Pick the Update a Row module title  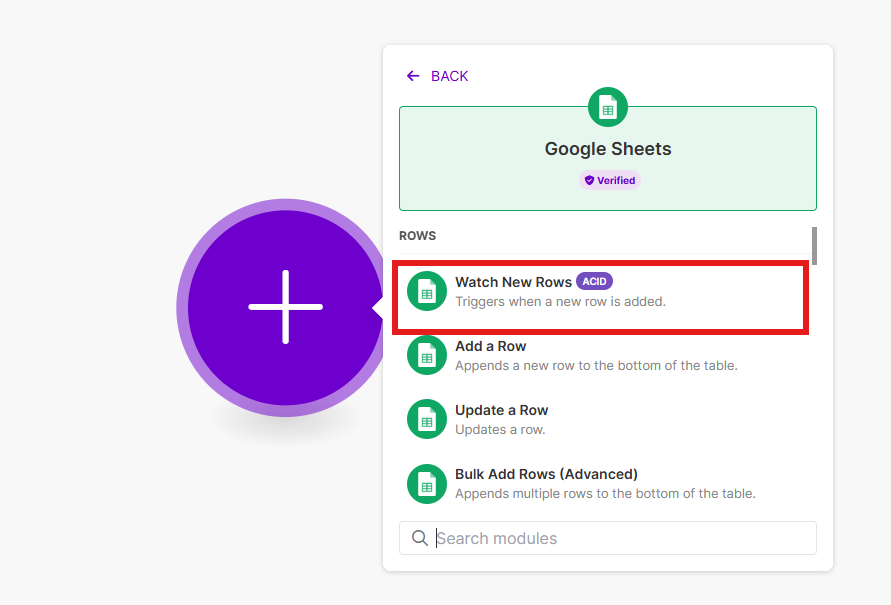click(501, 410)
